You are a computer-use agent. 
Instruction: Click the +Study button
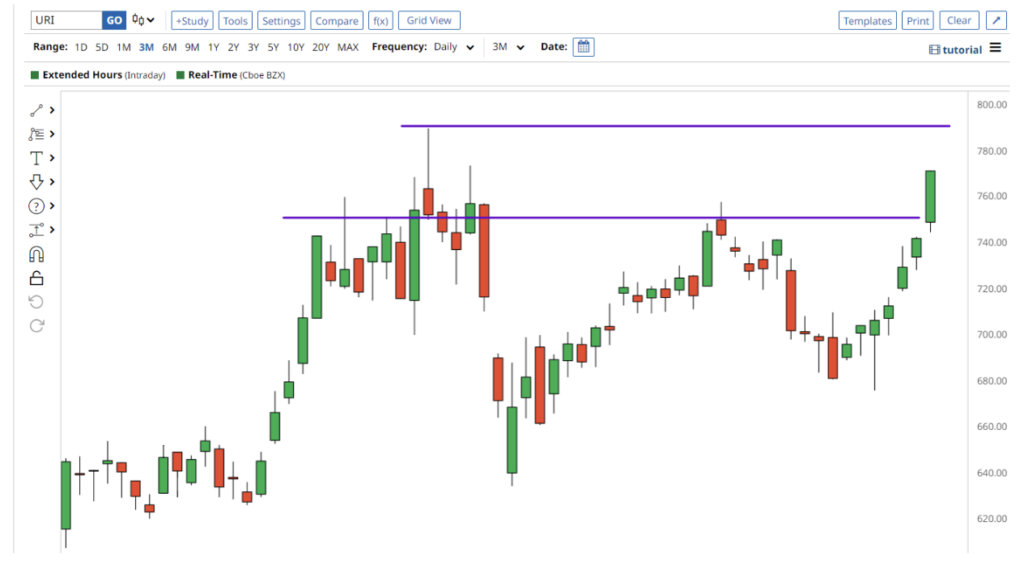tap(192, 21)
